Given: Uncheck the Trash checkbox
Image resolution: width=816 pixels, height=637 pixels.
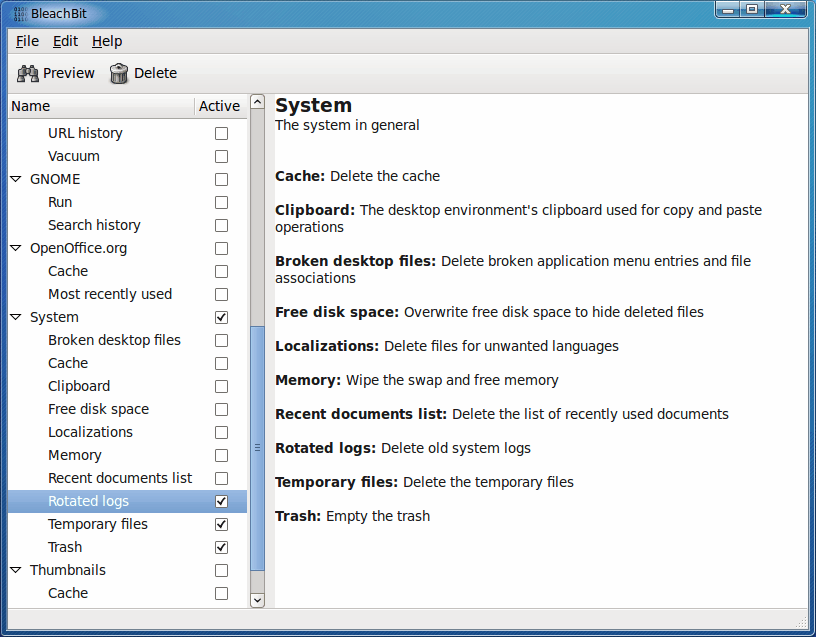Looking at the screenshot, I should 221,547.
